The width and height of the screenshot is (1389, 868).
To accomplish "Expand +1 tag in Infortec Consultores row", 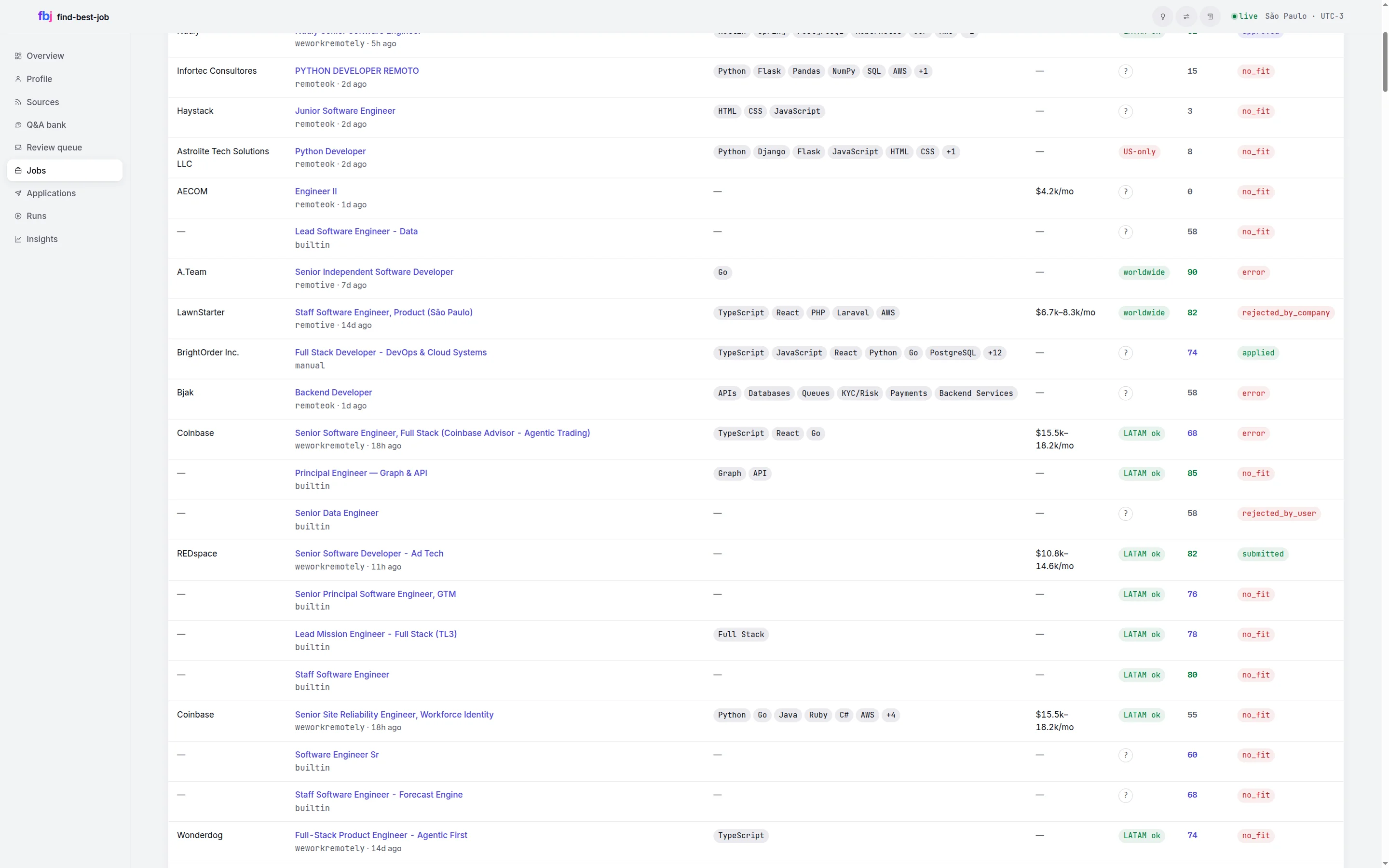I will 923,71.
